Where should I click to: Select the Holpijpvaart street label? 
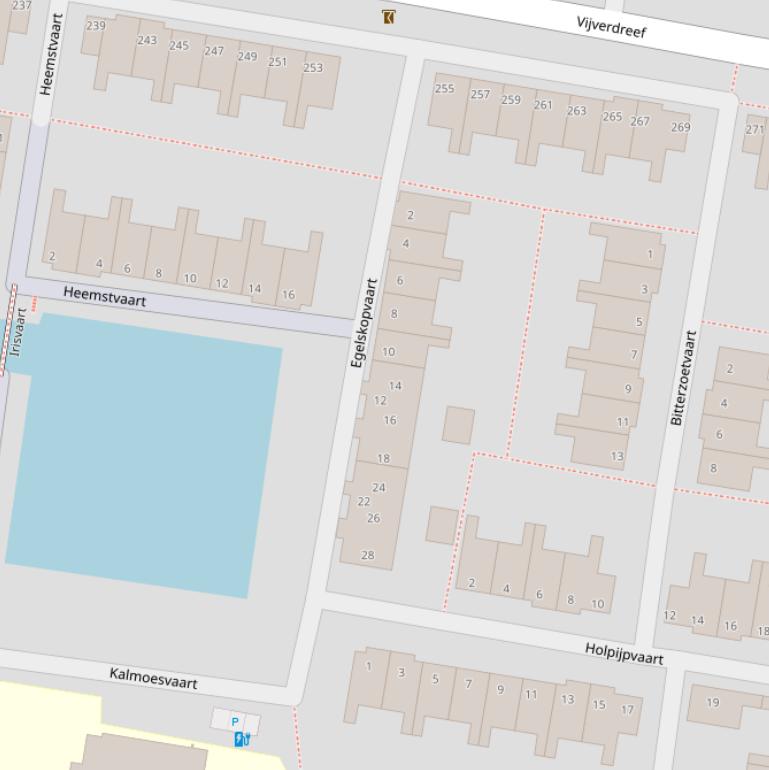(x=623, y=653)
